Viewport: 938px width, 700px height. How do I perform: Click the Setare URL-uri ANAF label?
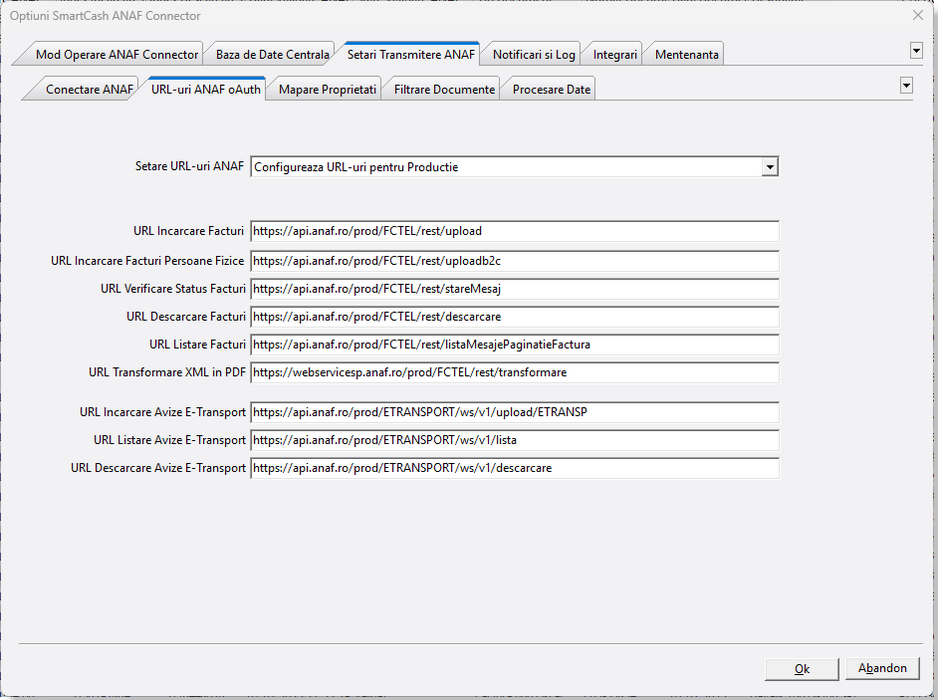[x=189, y=166]
